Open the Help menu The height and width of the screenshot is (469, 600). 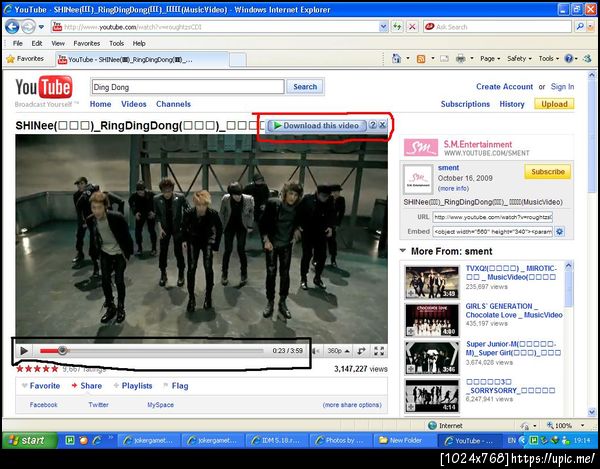139,43
